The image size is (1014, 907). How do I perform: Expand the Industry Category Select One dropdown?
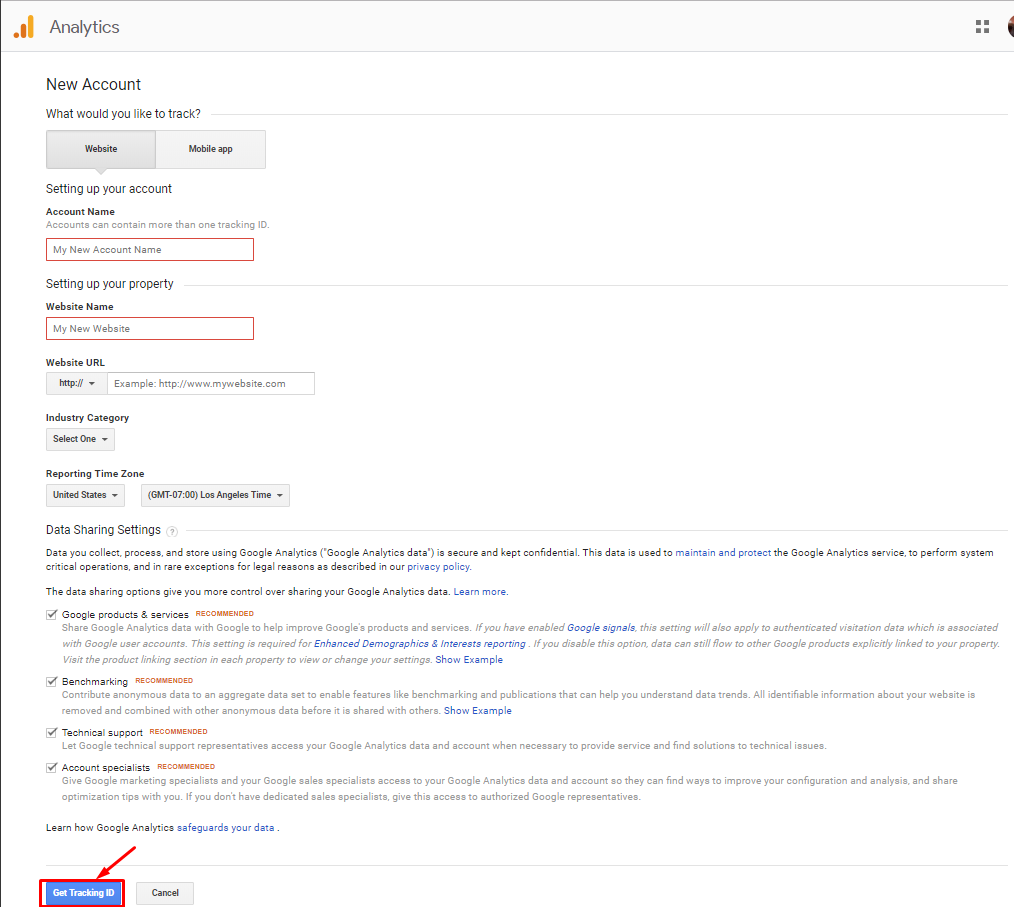[80, 439]
